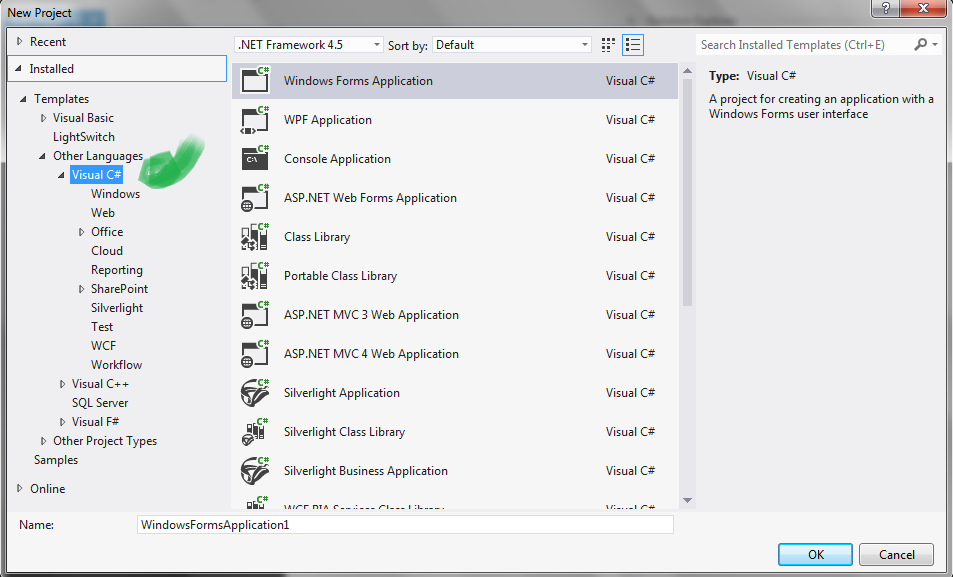Click the Class Library template icon

click(255, 237)
